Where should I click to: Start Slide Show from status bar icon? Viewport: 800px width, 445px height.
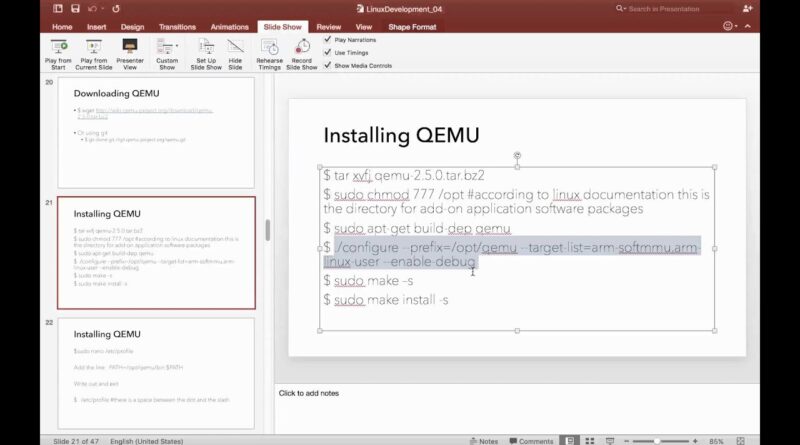point(610,441)
